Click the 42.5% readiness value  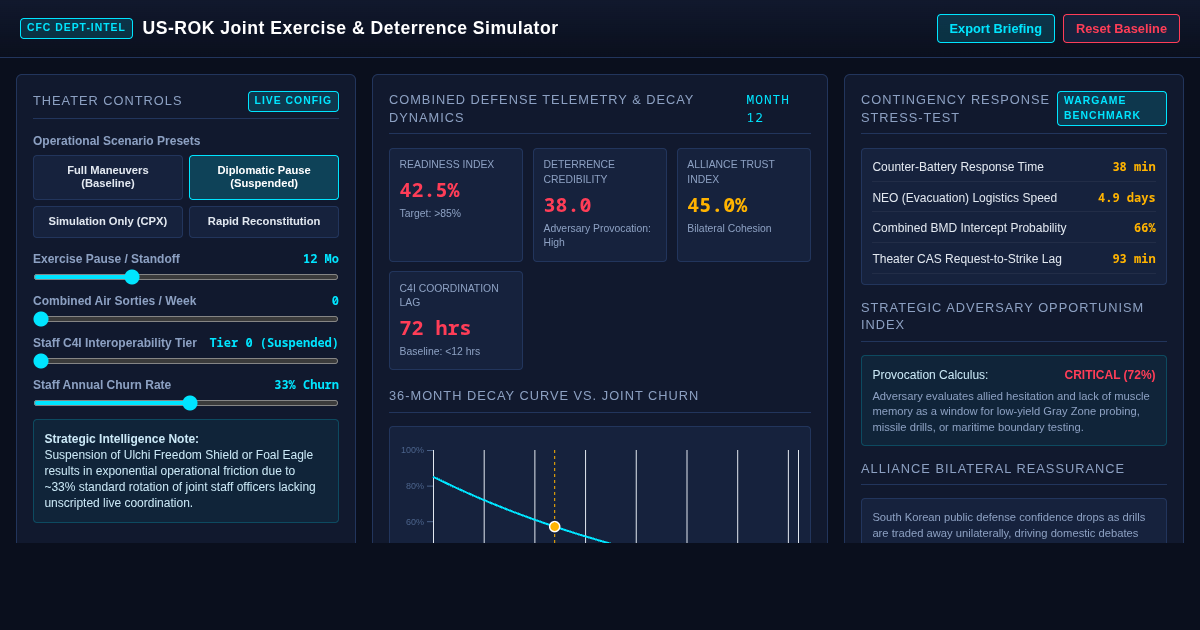point(430,190)
